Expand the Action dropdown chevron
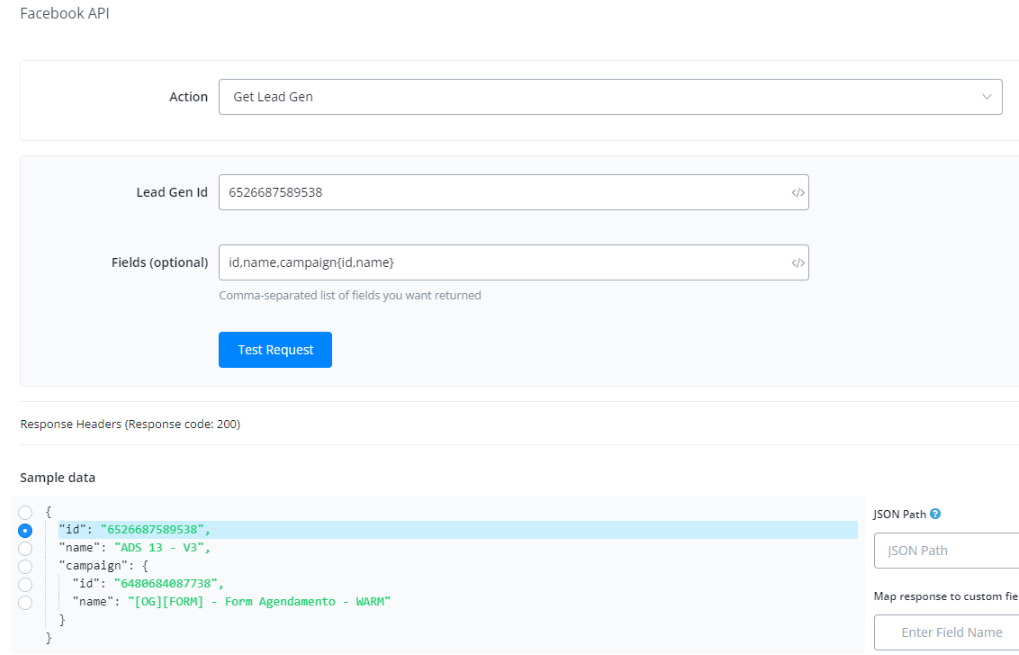The height and width of the screenshot is (655, 1019). click(986, 97)
